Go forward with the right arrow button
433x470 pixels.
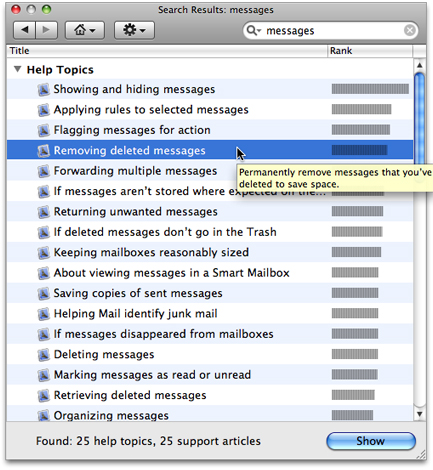click(x=46, y=30)
